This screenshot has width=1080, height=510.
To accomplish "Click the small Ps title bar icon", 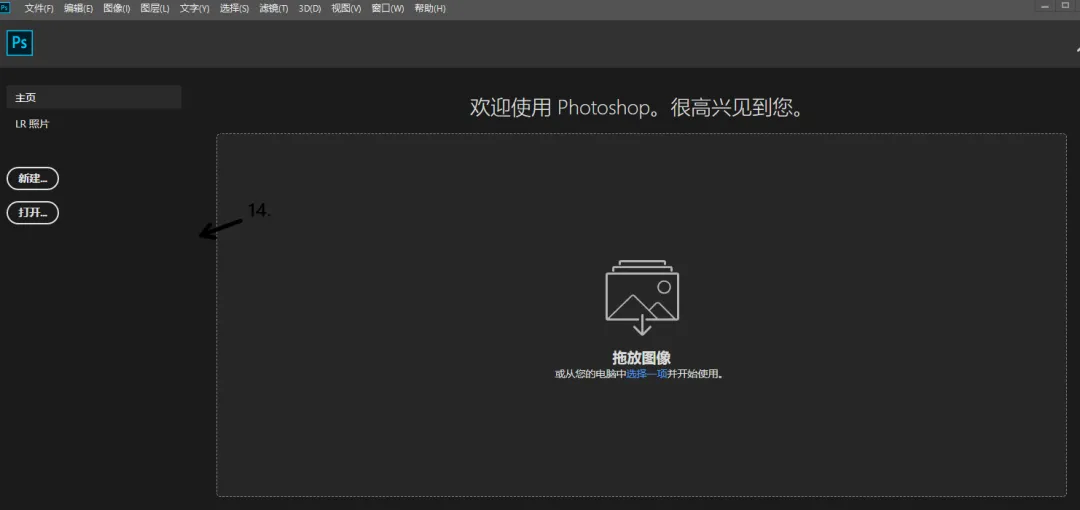I will pyautogui.click(x=5, y=8).
